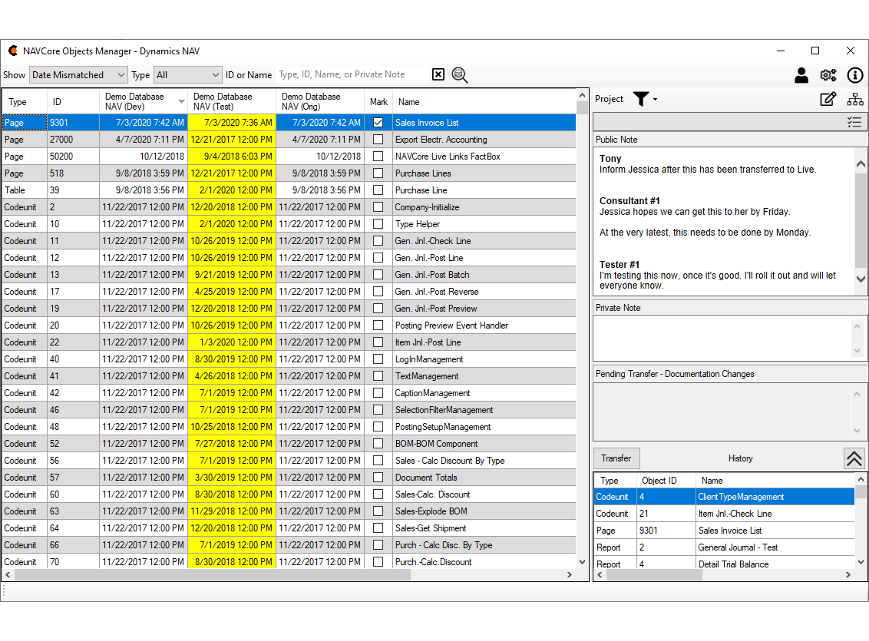Click the information icon
Screen dimensions: 869x641
(x=855, y=75)
